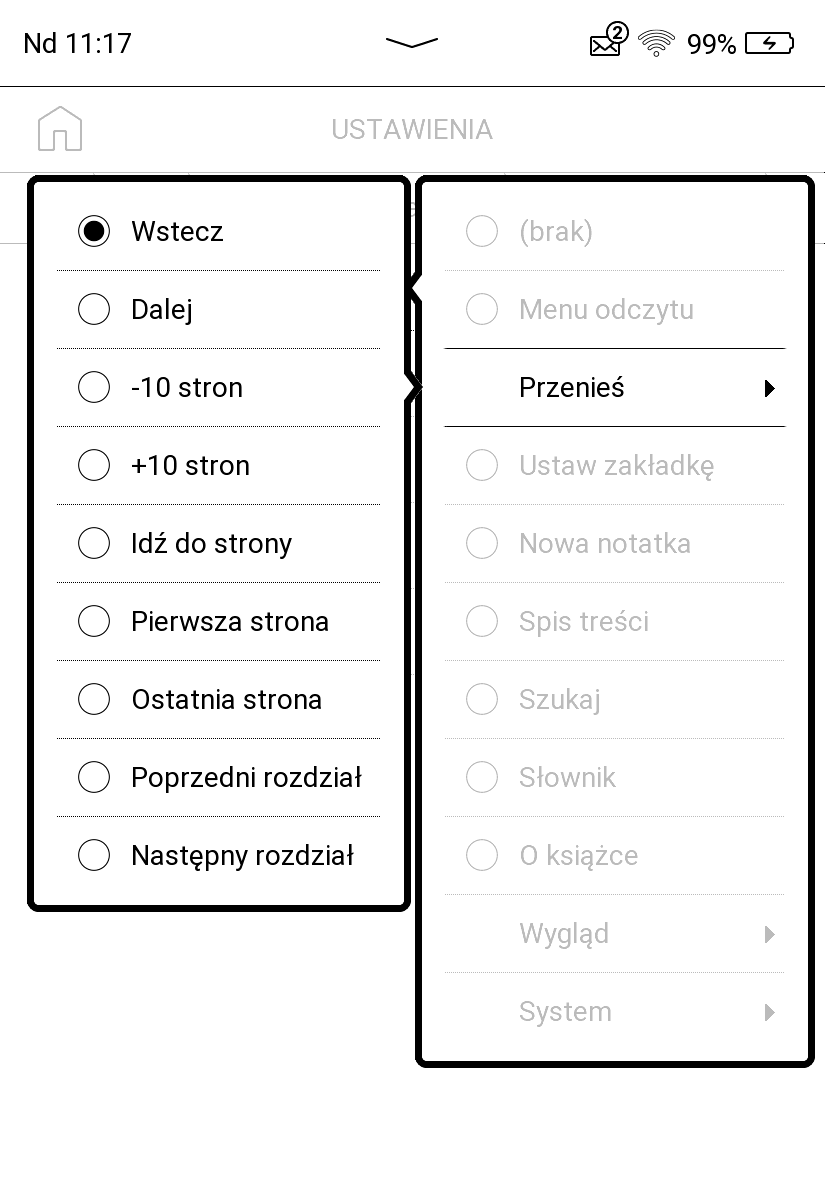The width and height of the screenshot is (825, 1200).
Task: Pull down the top chevron handle
Action: tap(412, 43)
